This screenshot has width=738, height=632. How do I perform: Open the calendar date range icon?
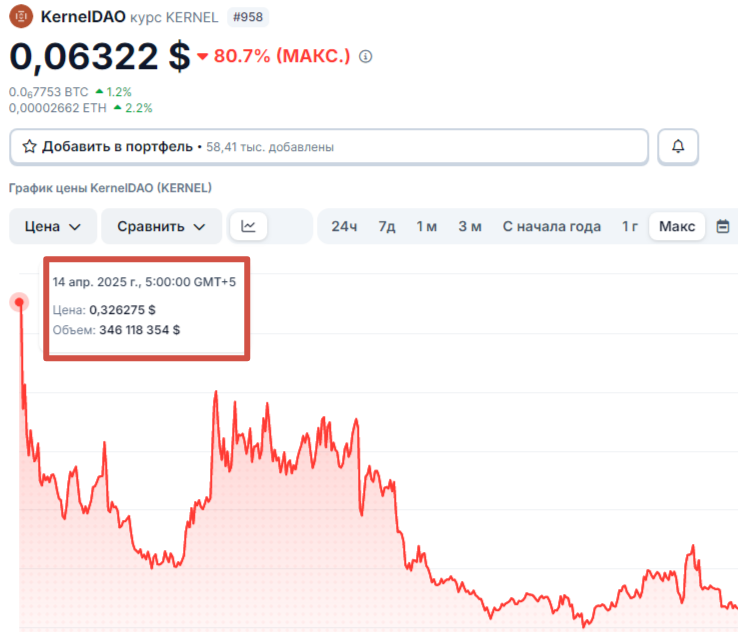(x=722, y=226)
